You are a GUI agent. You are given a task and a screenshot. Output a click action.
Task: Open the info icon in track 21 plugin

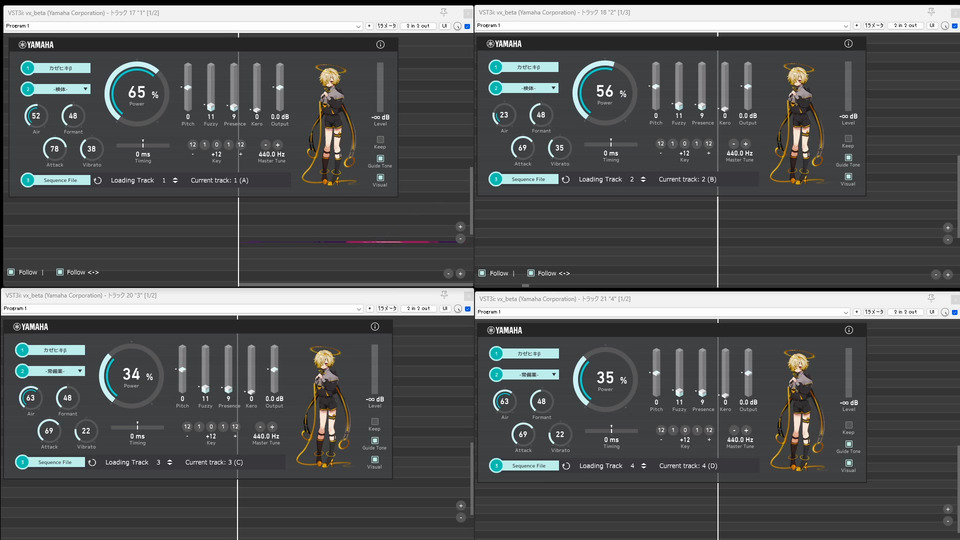point(849,330)
